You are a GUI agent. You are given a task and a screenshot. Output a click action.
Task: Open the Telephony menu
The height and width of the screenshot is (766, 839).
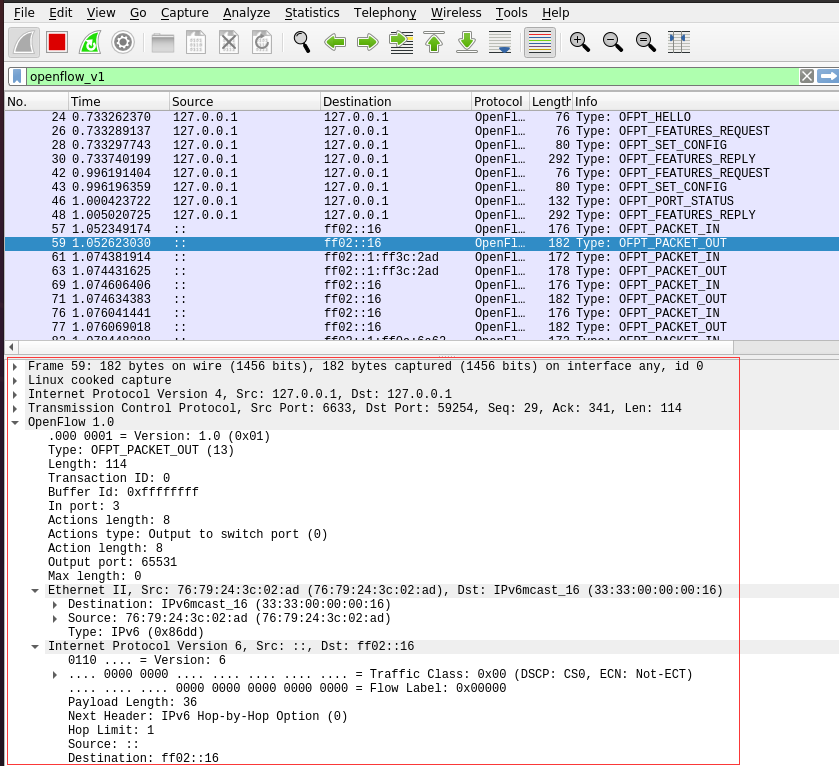[385, 13]
